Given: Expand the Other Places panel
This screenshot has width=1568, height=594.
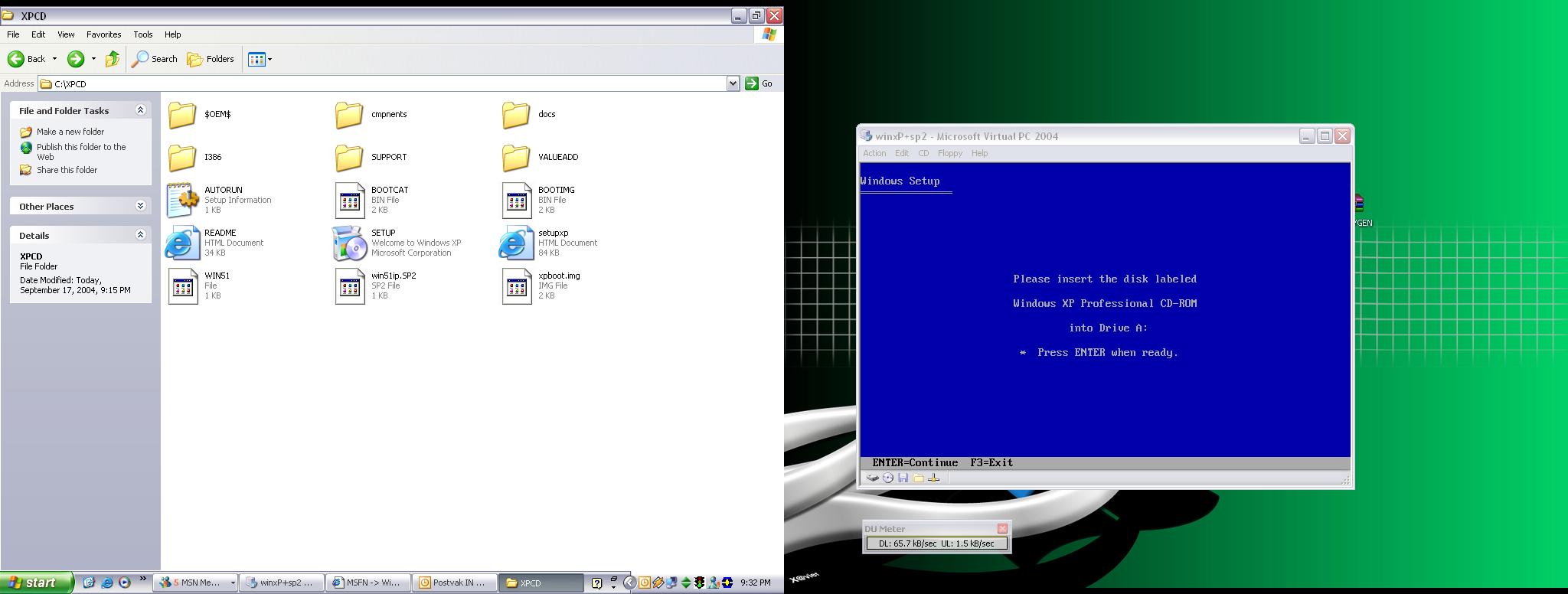Looking at the screenshot, I should point(140,206).
